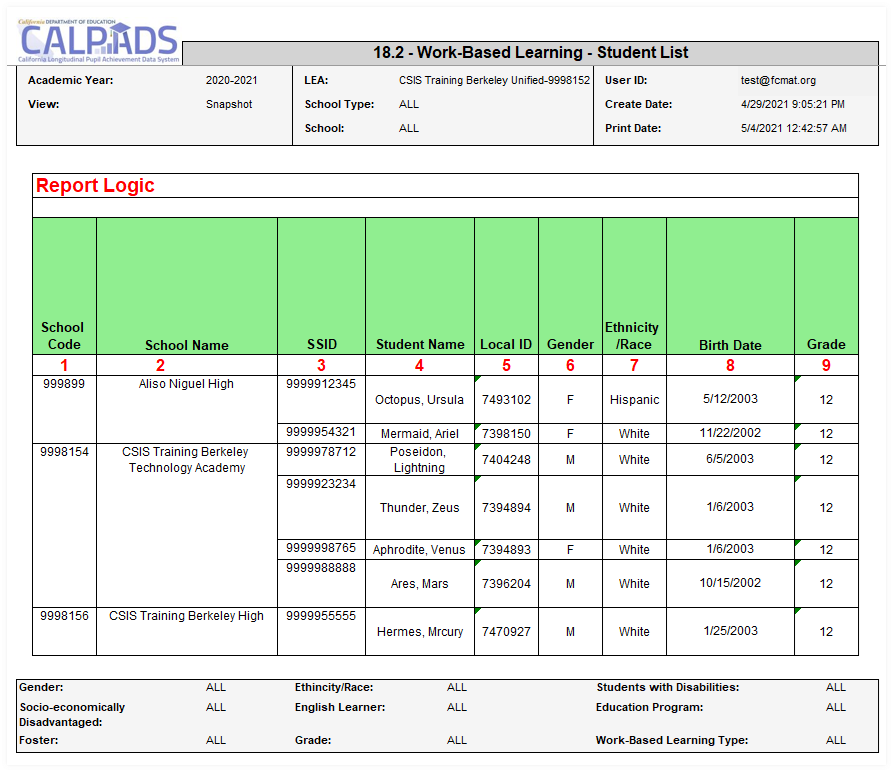Click the Student Name column header
This screenshot has height=772, width=893.
420,344
